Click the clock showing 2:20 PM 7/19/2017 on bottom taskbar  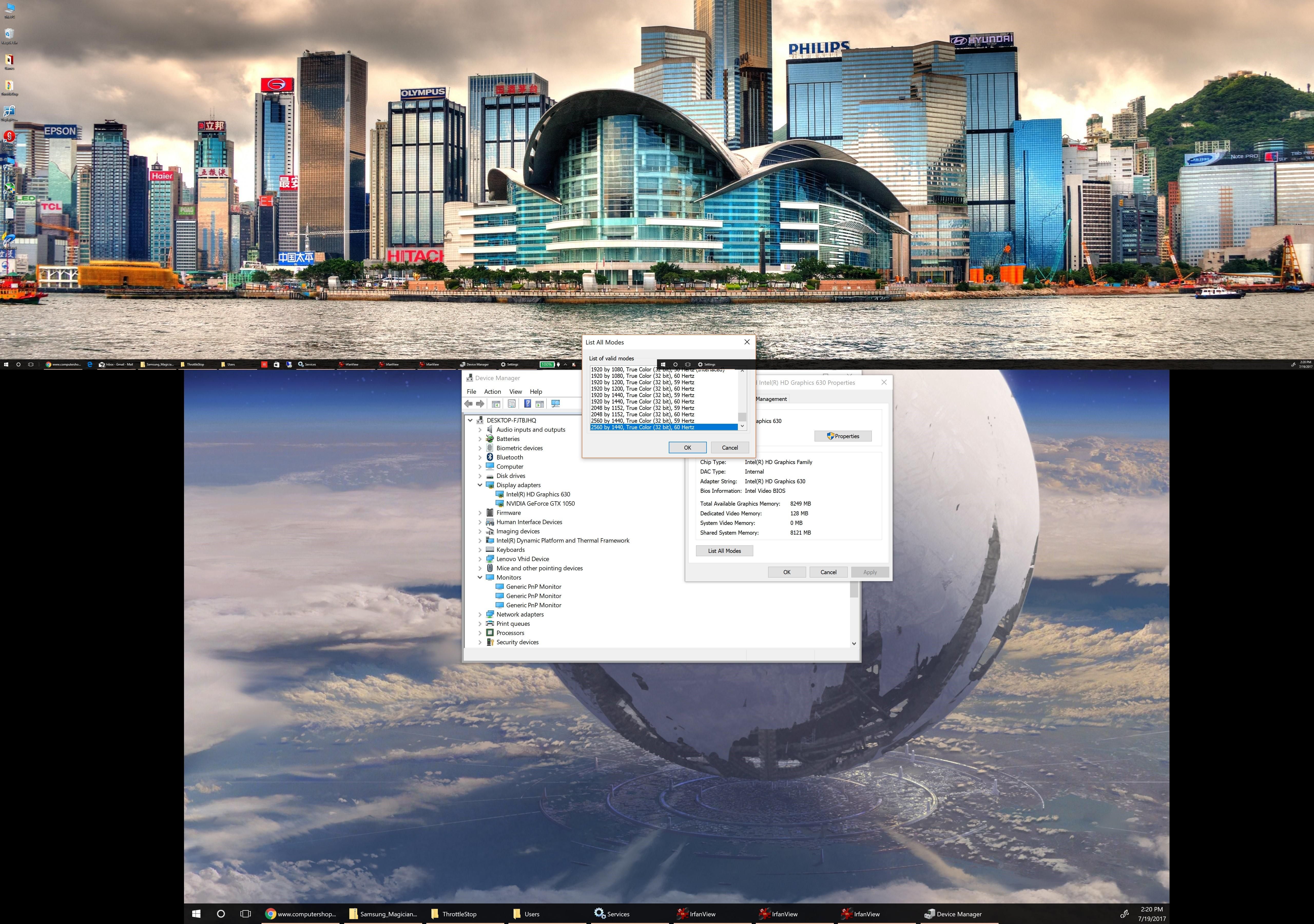pos(1152,914)
